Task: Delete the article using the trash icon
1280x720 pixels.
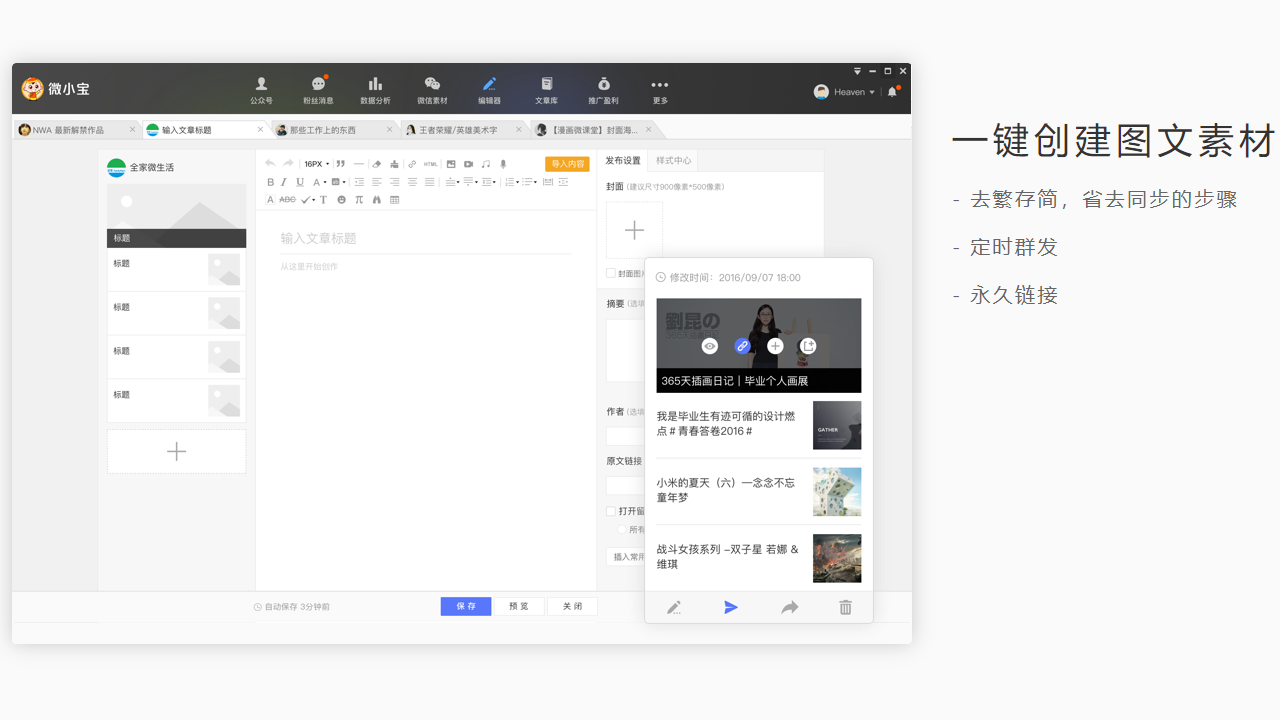Action: coord(845,607)
